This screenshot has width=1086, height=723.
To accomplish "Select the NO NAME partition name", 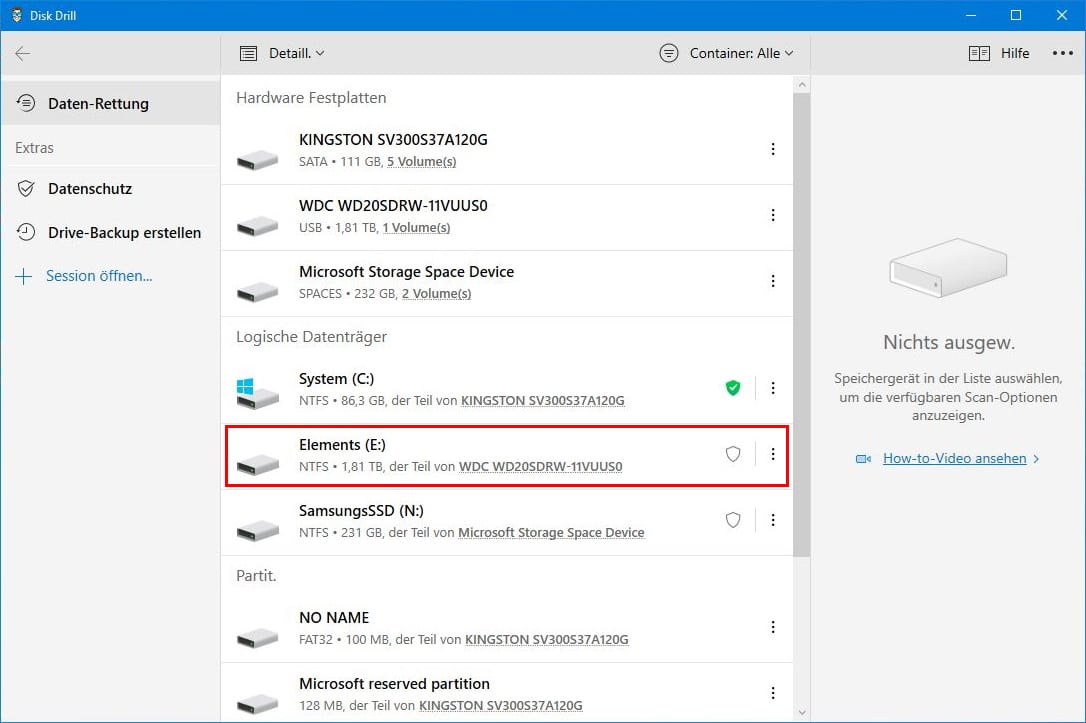I will [x=334, y=618].
